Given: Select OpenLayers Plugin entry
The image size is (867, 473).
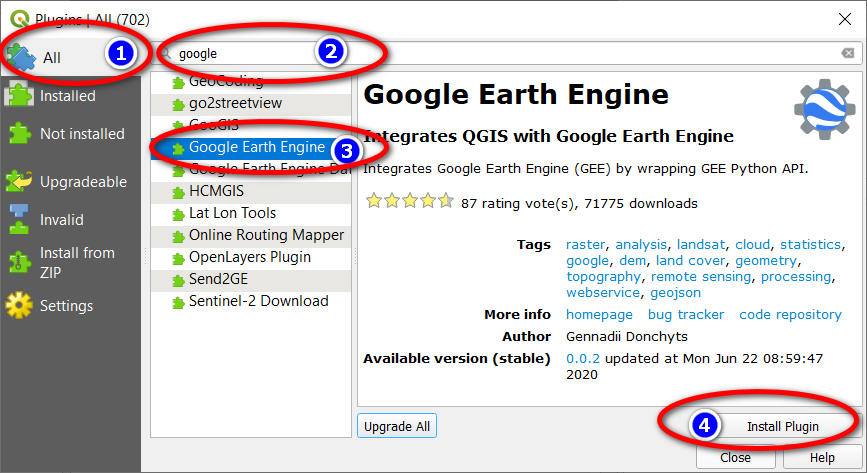Looking at the screenshot, I should pyautogui.click(x=251, y=258).
